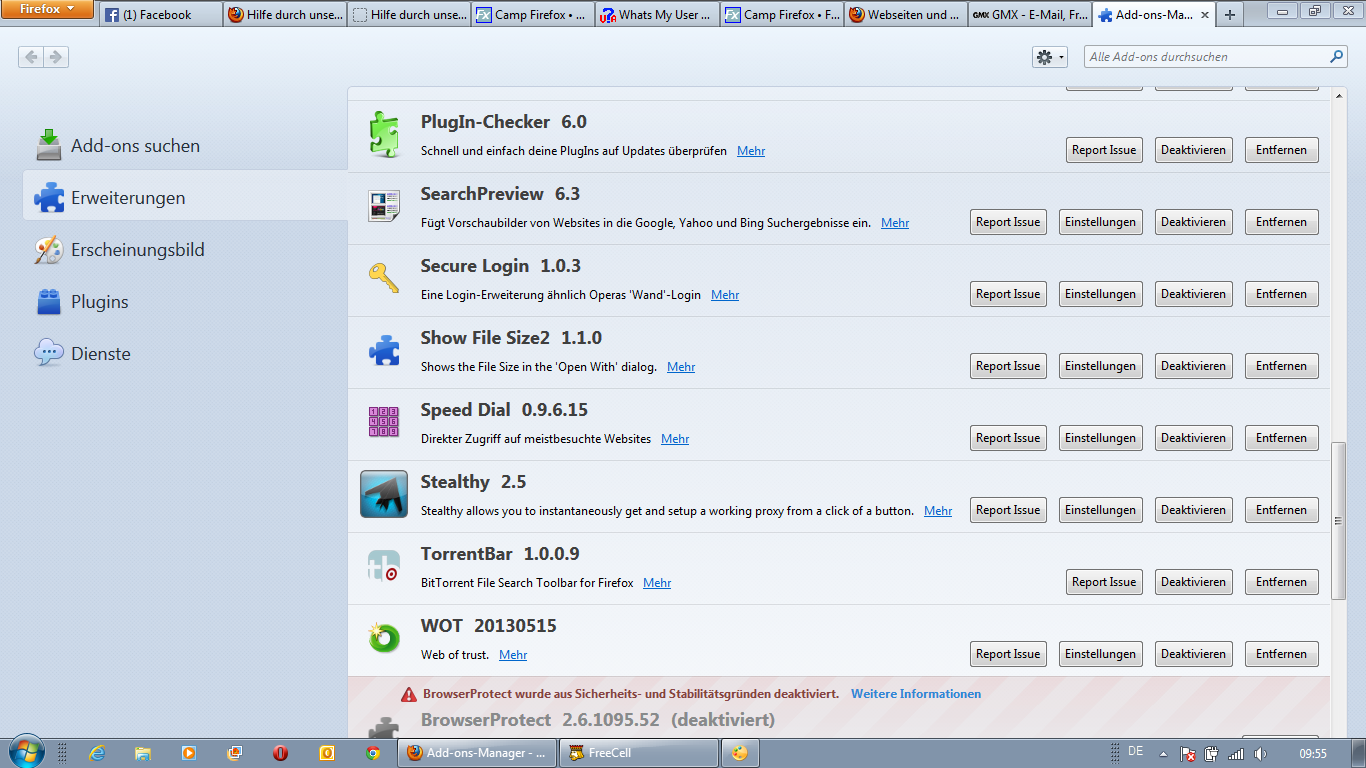
Task: Open Einstellungen for SearchPreview
Action: [x=1100, y=222]
